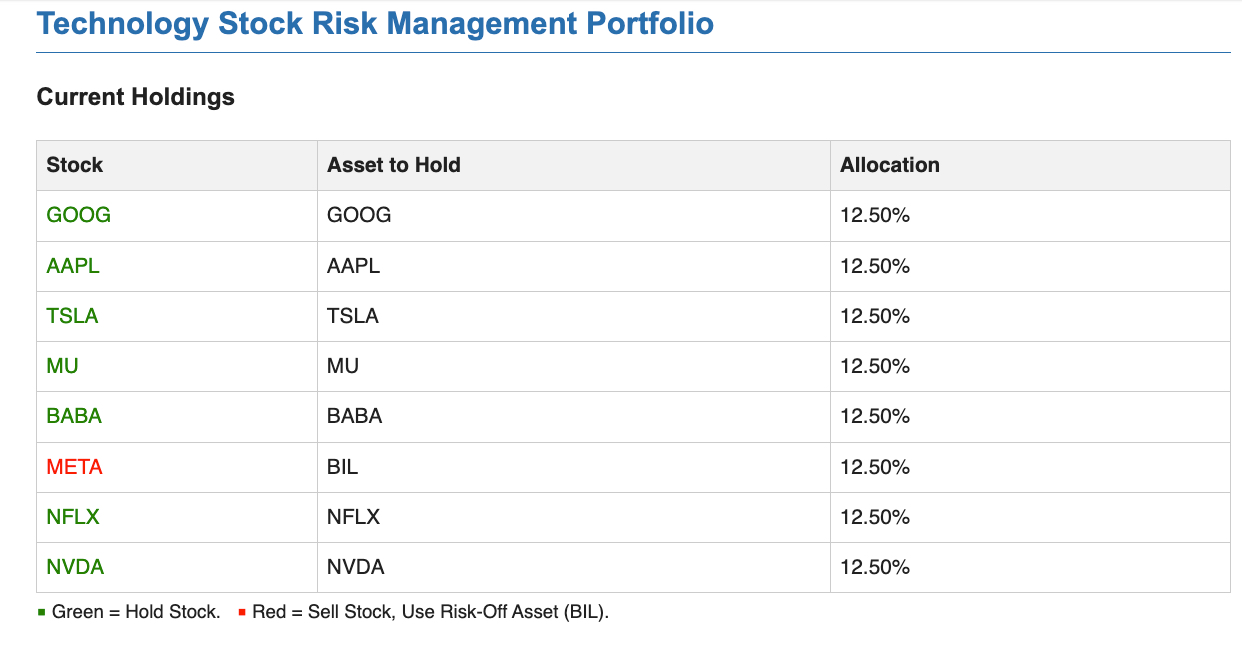Click the red legend square
The image size is (1242, 651).
tap(242, 612)
